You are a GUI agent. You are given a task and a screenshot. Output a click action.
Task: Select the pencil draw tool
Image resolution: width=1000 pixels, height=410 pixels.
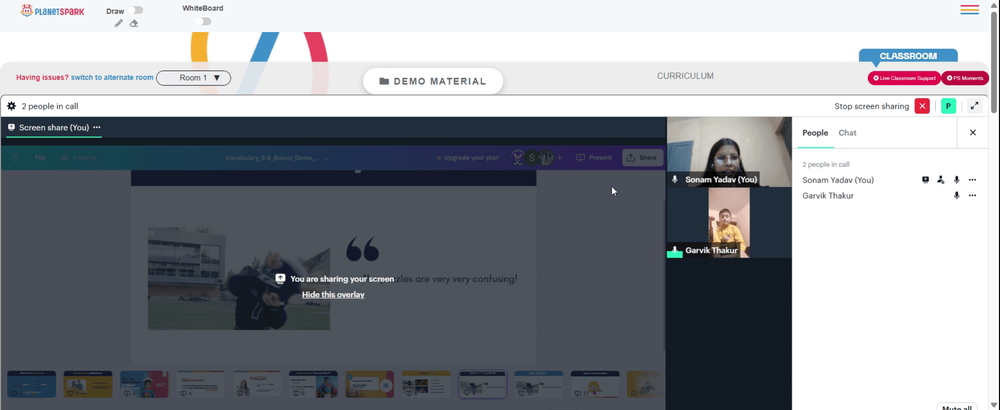pyautogui.click(x=119, y=24)
